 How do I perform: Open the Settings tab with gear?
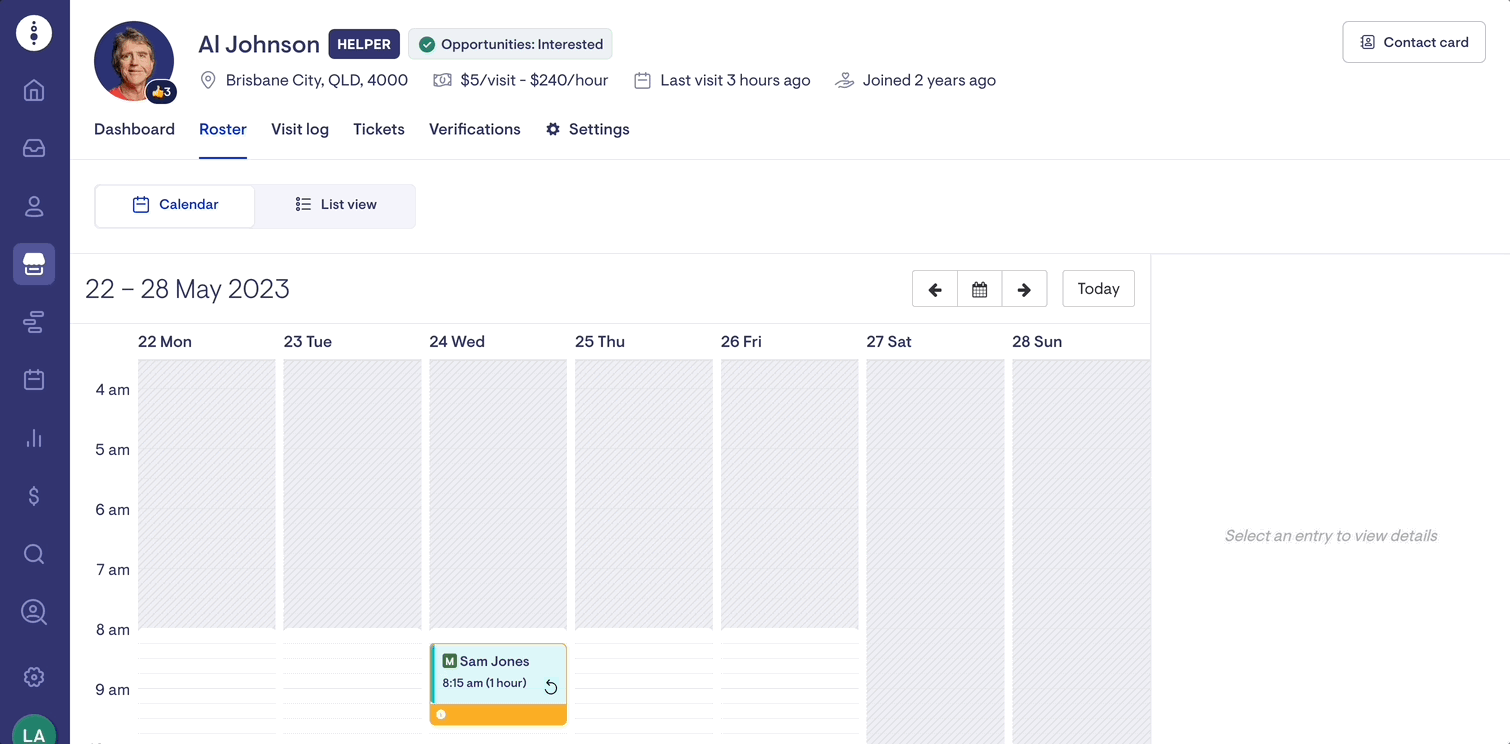click(587, 130)
